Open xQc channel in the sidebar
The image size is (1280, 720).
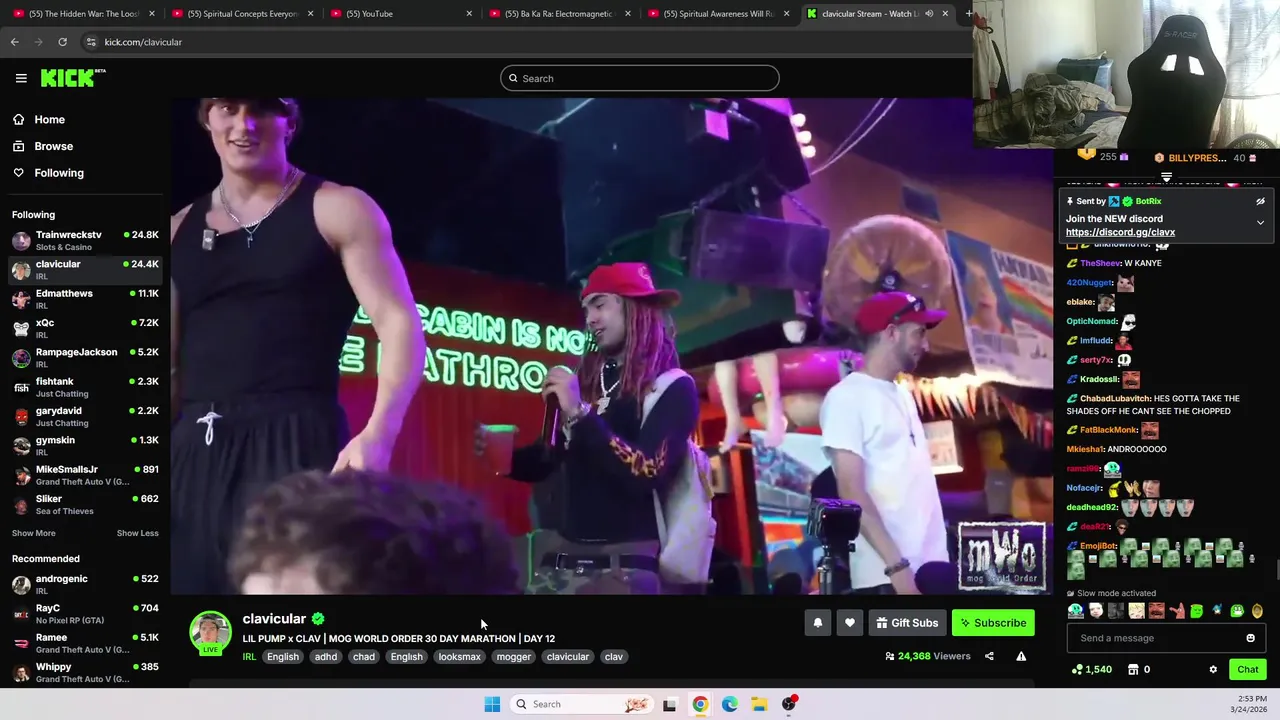[x=85, y=328]
